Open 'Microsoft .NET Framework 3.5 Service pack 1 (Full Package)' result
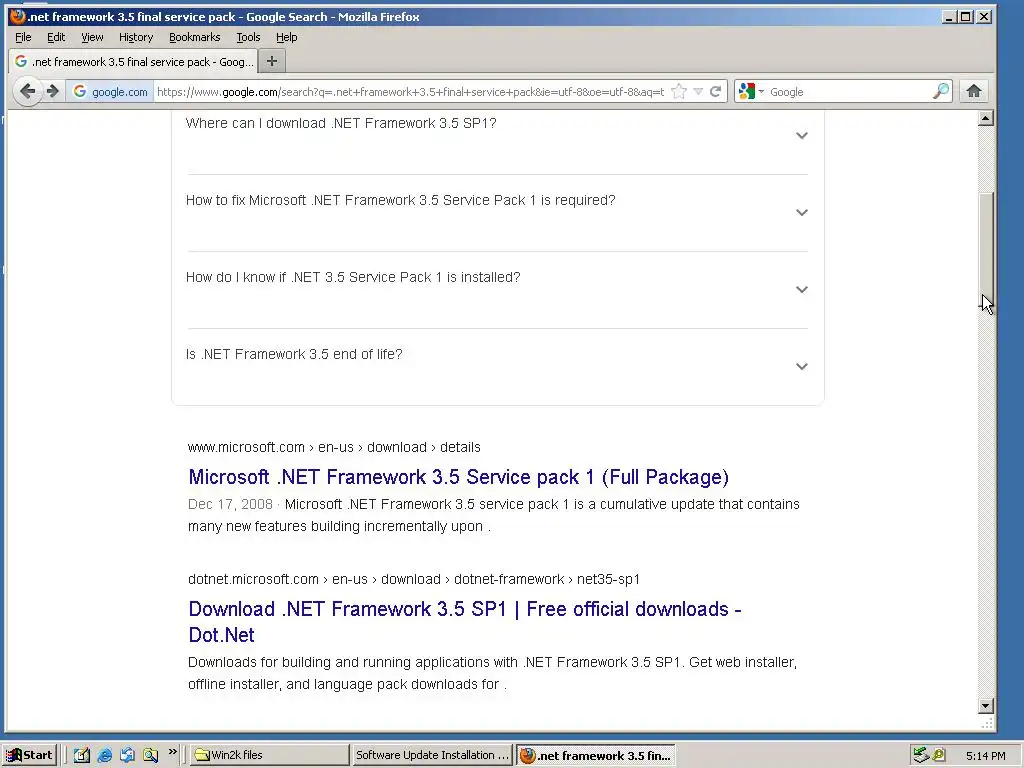 (458, 477)
